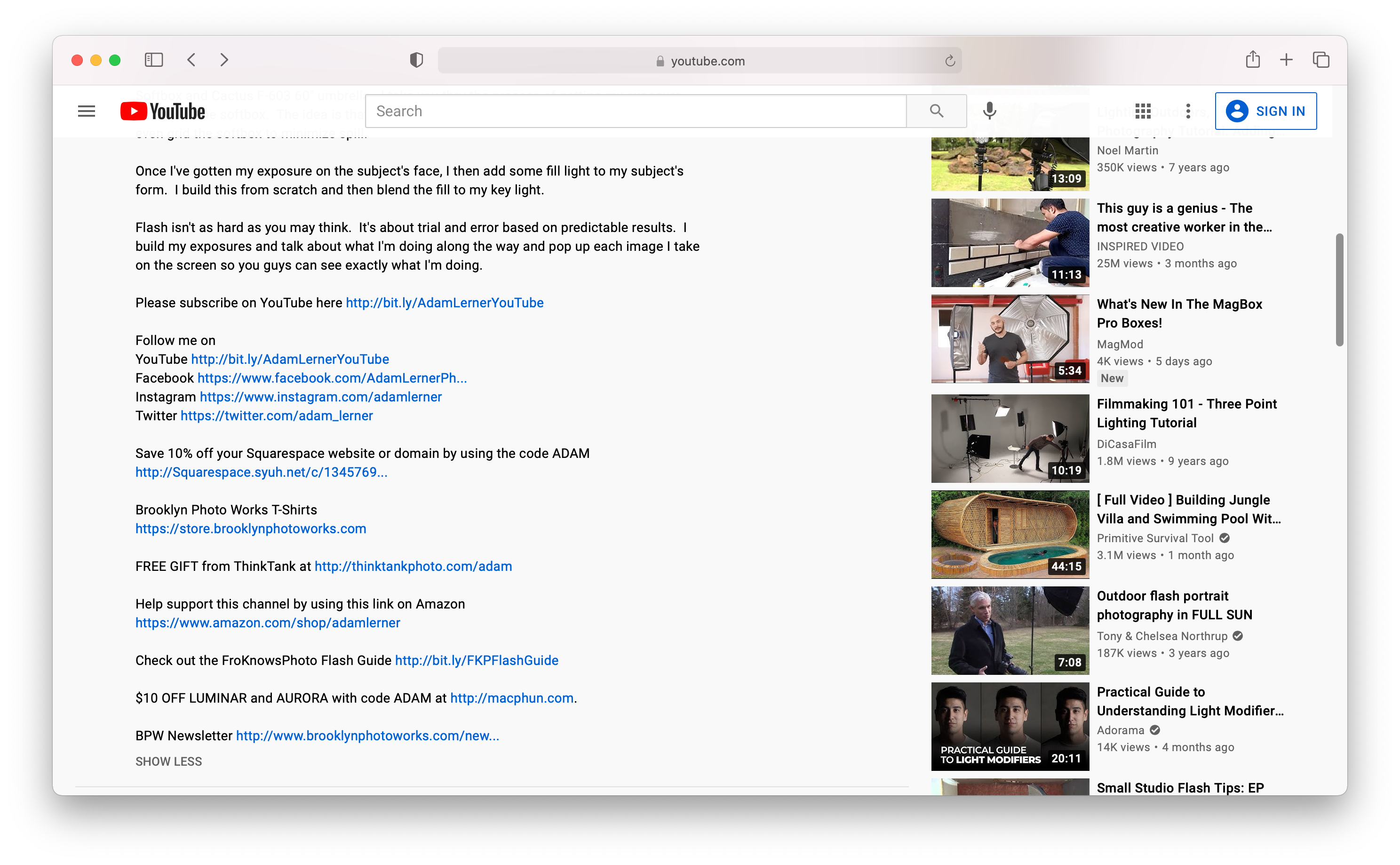Image resolution: width=1400 pixels, height=865 pixels.
Task: Open the Instagram adamlerner link
Action: pos(320,397)
